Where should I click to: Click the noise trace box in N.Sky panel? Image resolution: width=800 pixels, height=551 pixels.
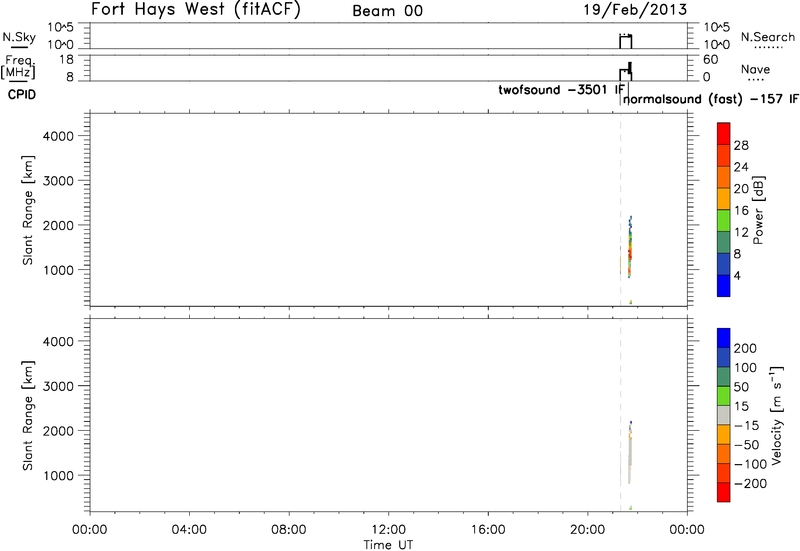click(626, 42)
